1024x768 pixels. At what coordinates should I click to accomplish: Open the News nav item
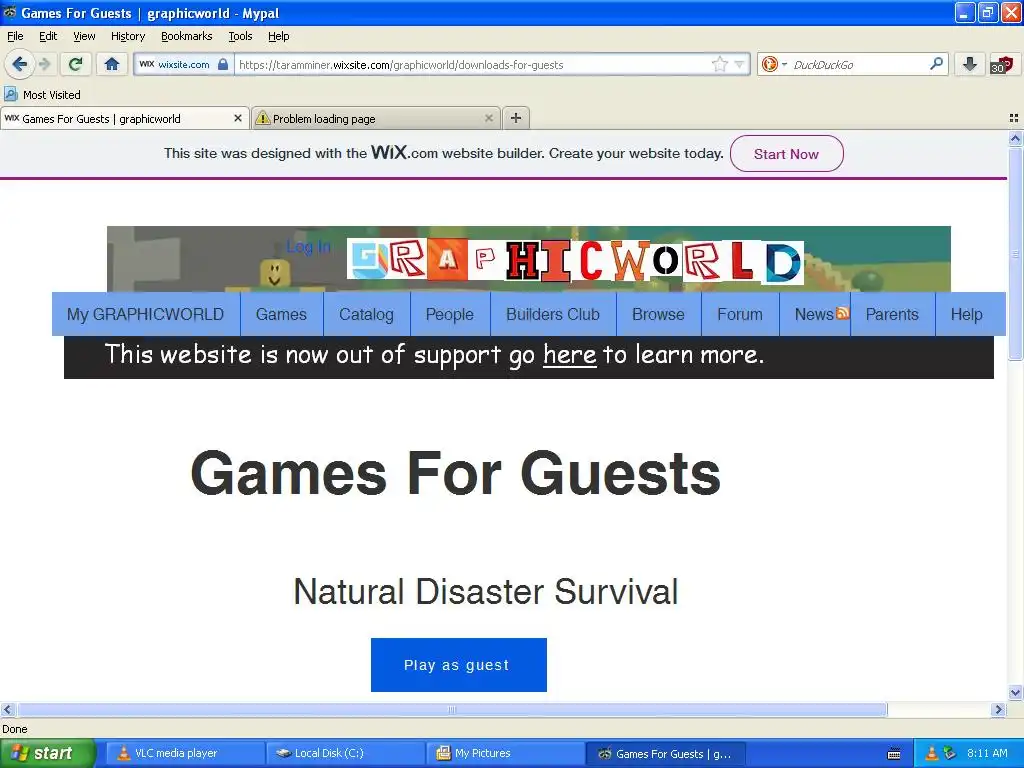814,314
